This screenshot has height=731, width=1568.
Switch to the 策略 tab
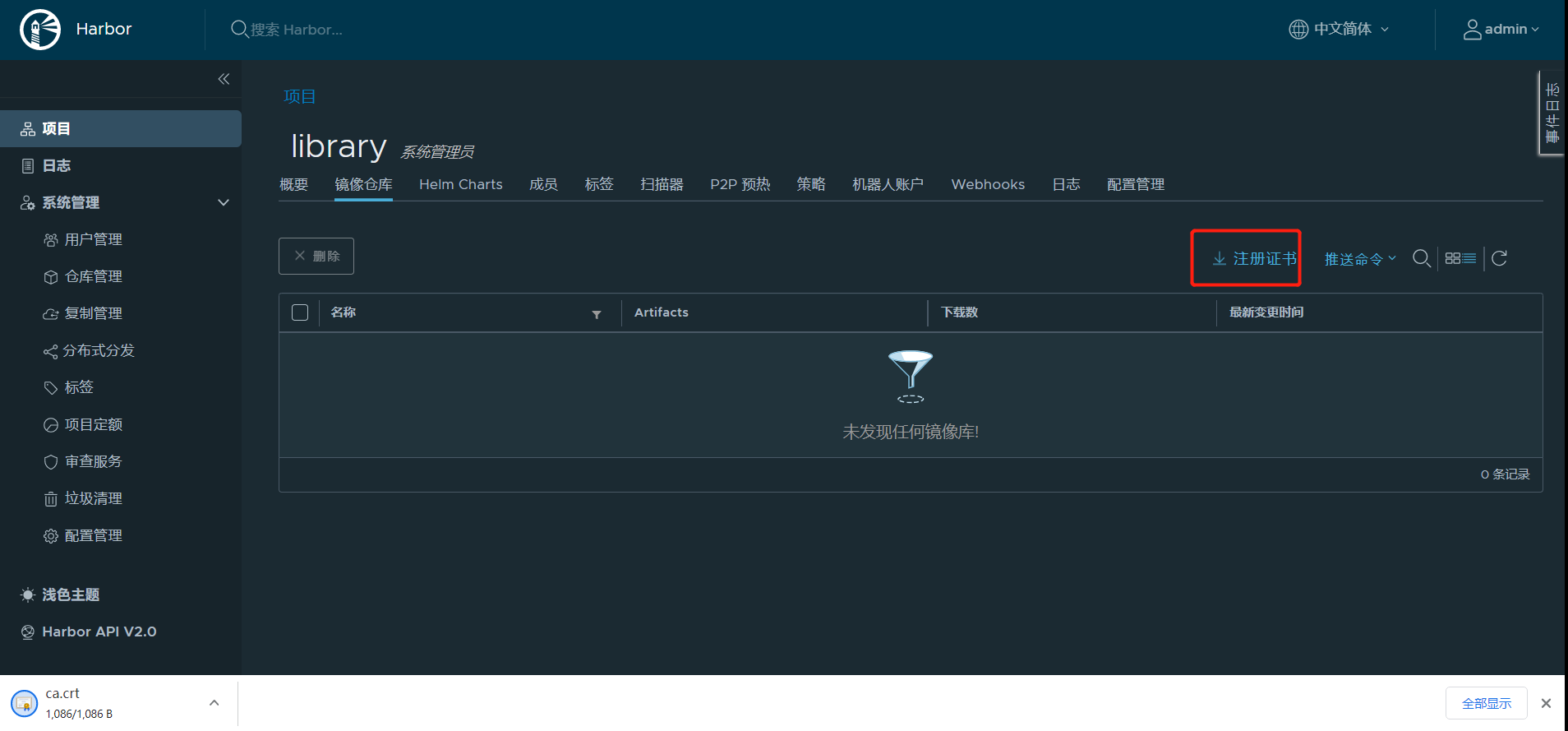pyautogui.click(x=811, y=184)
